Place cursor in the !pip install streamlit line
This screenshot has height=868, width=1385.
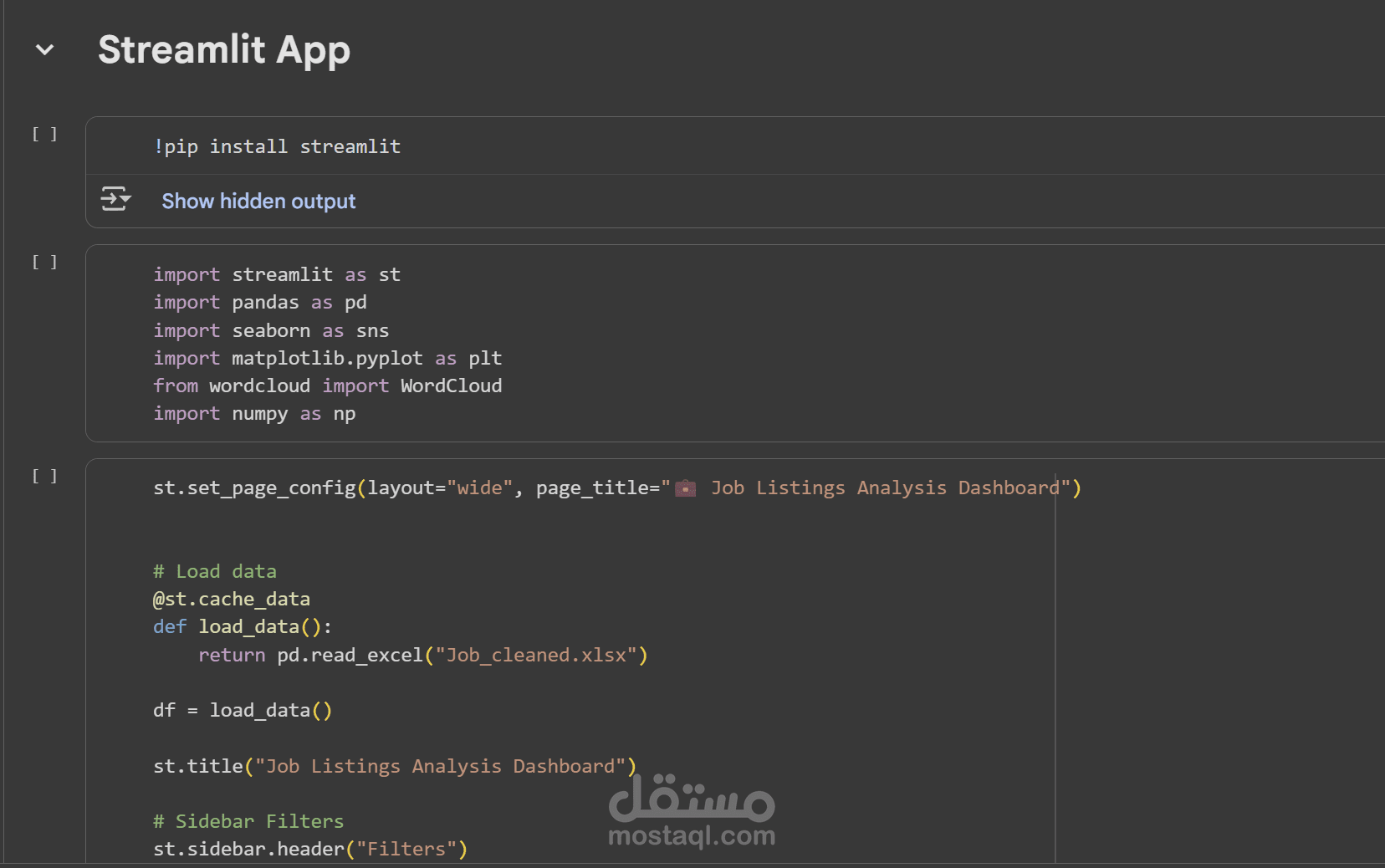coord(277,147)
